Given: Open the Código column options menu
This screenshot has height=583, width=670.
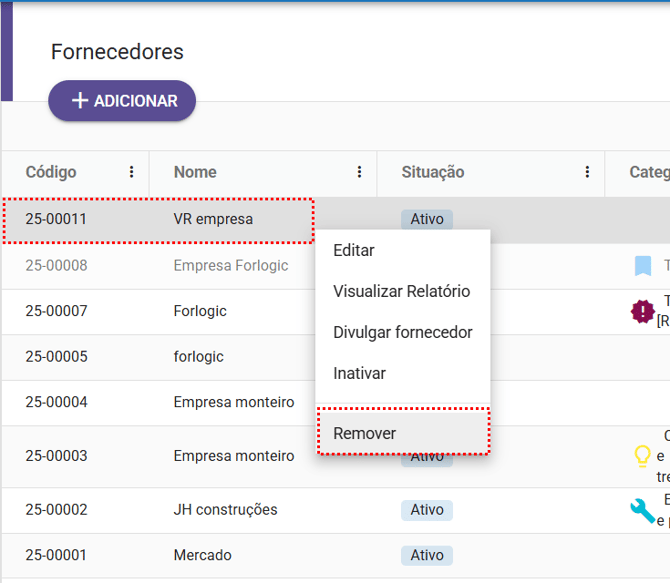Looking at the screenshot, I should pos(131,172).
